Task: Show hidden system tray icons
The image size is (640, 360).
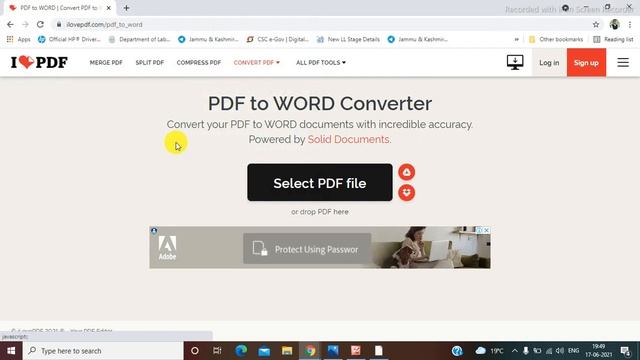Action: [514, 351]
